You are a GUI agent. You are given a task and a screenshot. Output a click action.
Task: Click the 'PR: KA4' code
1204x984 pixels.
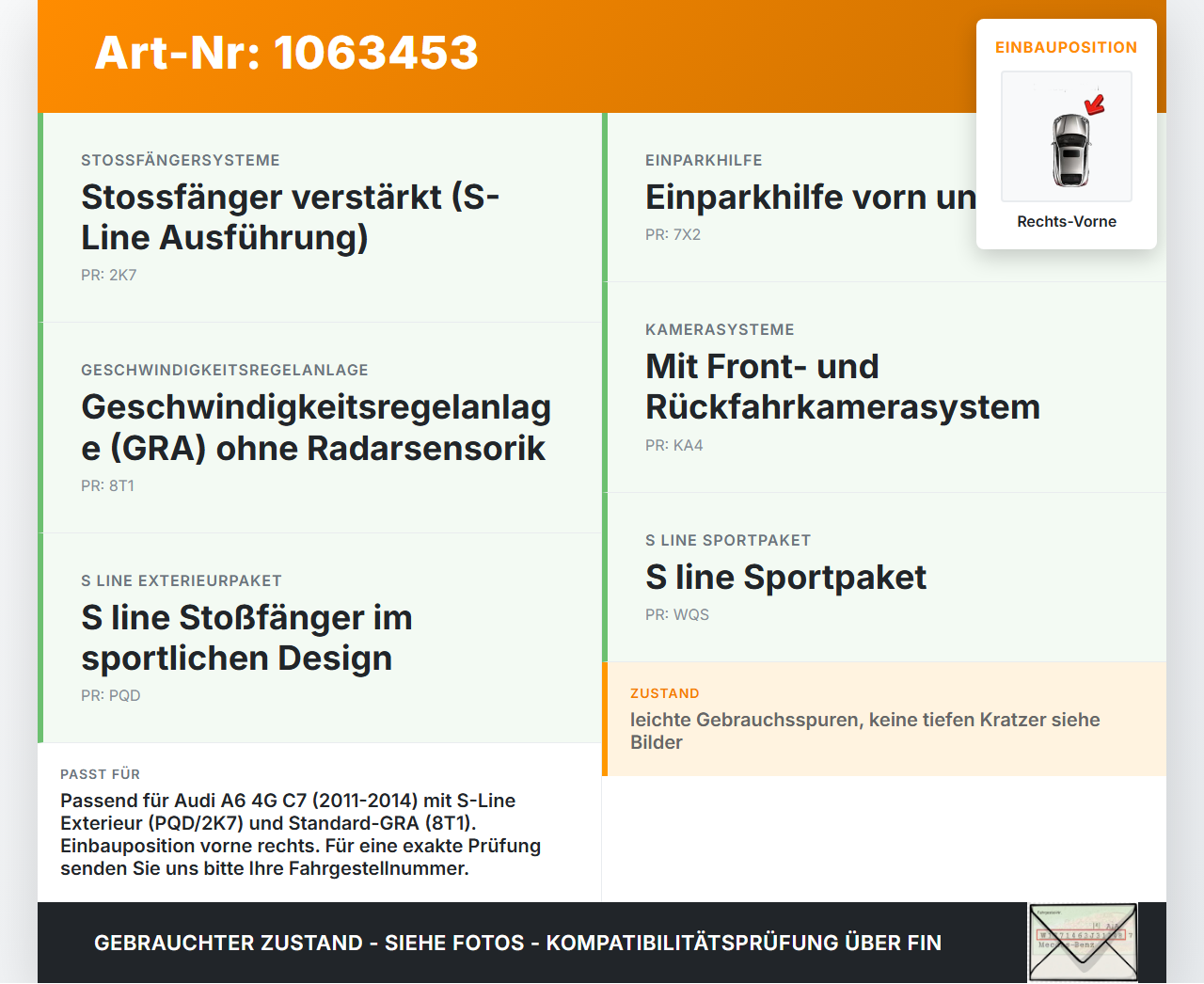(x=674, y=445)
